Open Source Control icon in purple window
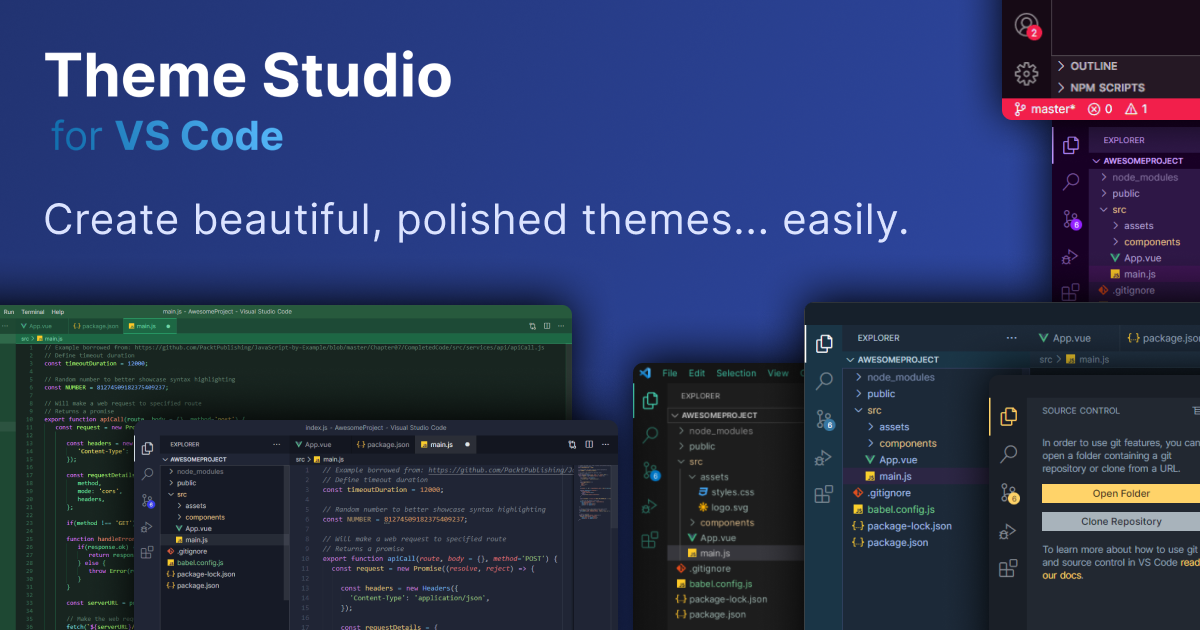 pos(1072,219)
